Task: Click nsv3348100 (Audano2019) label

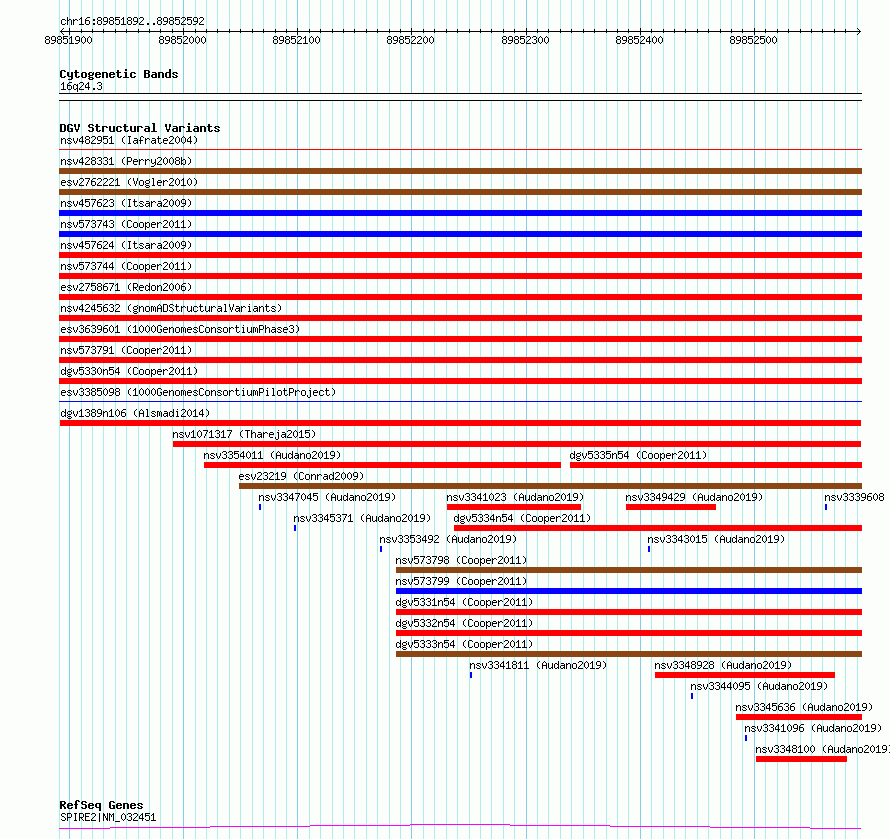Action: (x=822, y=749)
